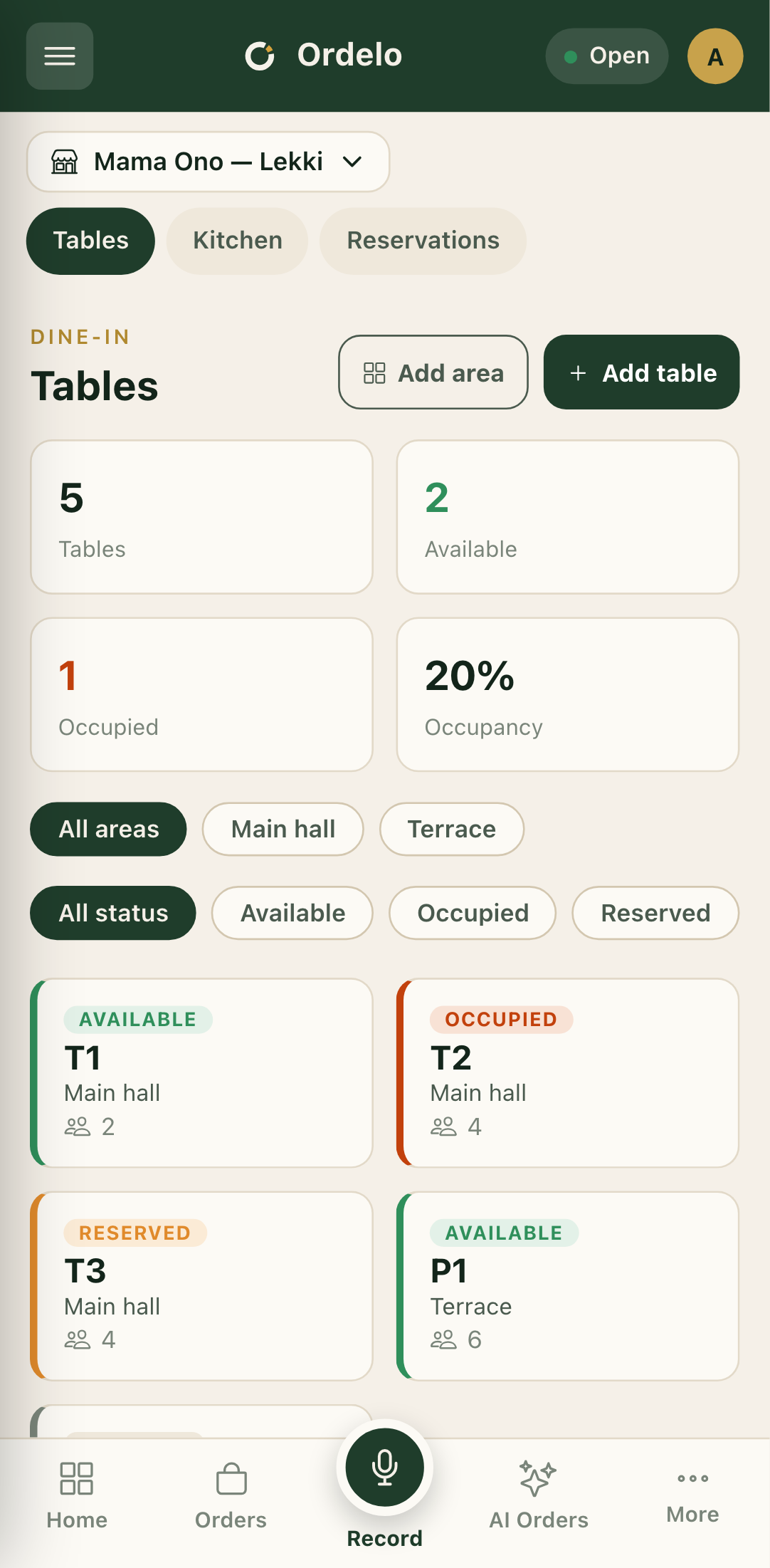Filter tables by Available status
The width and height of the screenshot is (770, 1568).
tap(292, 913)
